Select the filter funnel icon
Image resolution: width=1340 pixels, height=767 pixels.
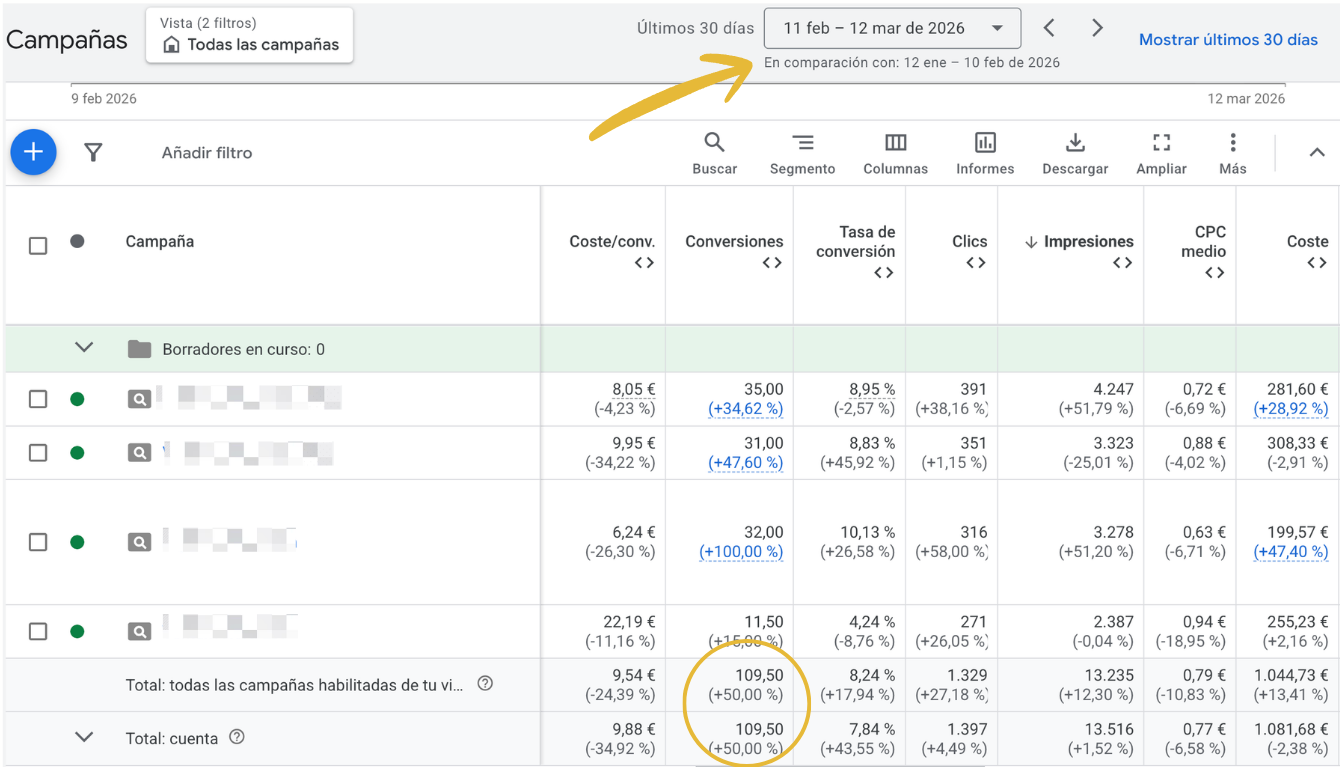(x=93, y=152)
